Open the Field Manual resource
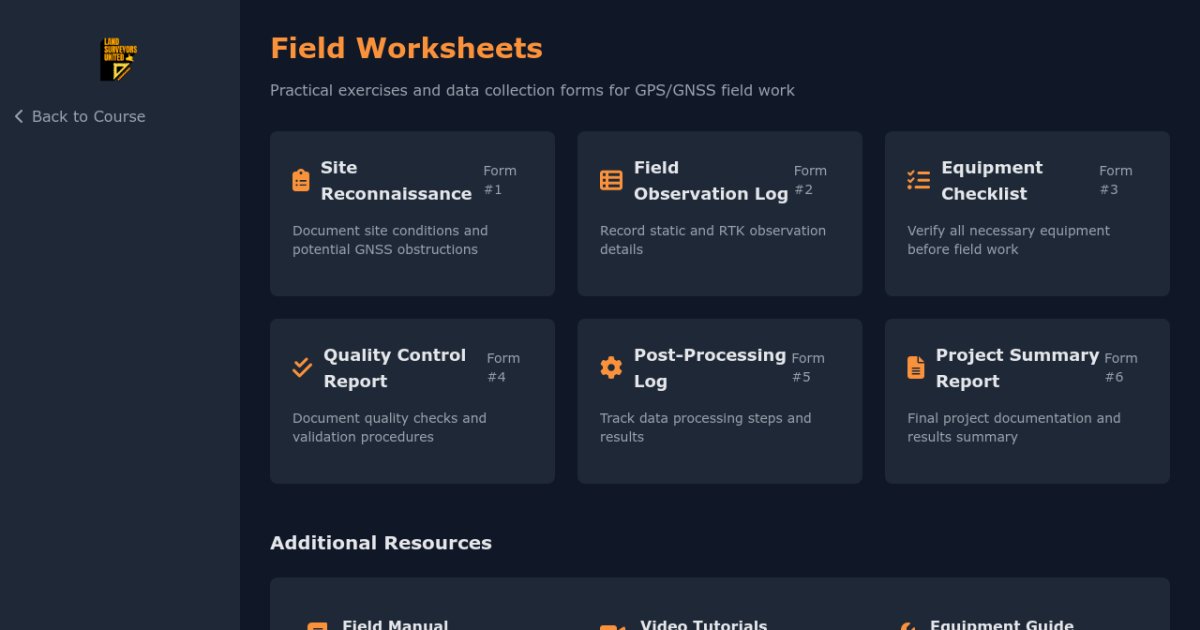Screen dimensions: 1200x630 click(x=394, y=625)
